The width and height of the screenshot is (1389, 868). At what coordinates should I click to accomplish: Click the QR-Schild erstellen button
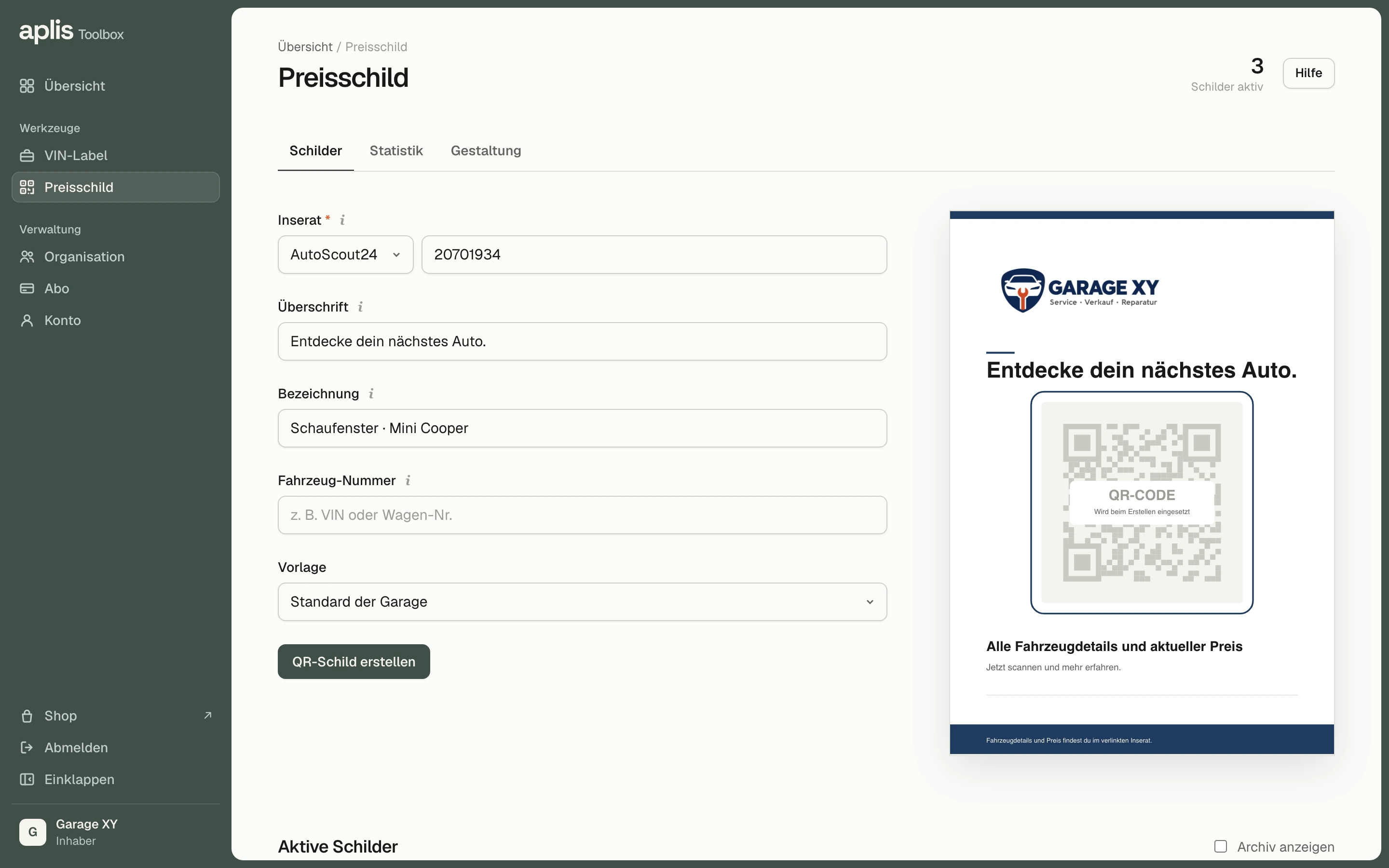(354, 661)
